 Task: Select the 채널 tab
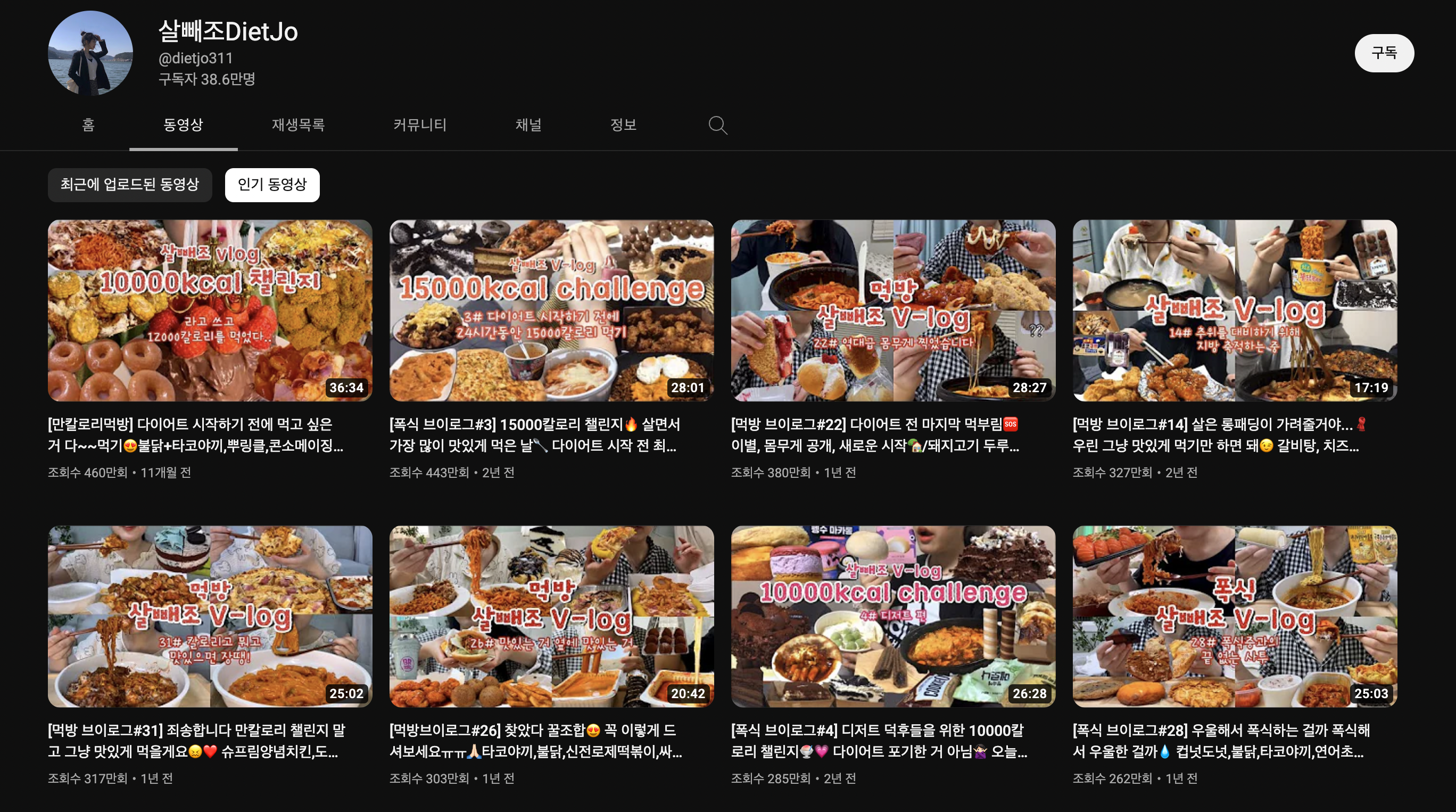click(528, 125)
